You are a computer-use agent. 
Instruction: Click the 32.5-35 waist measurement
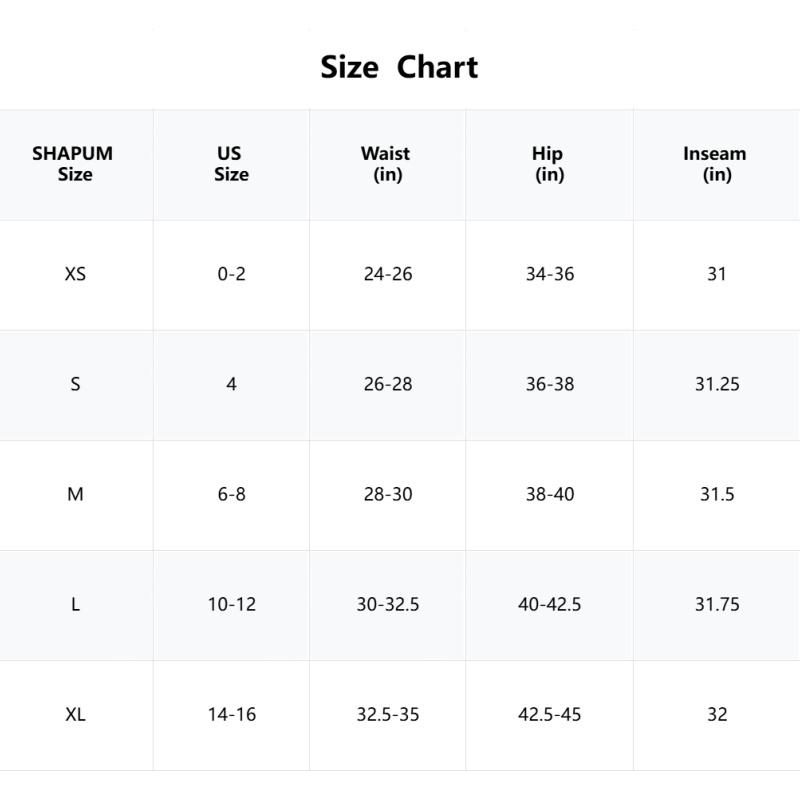388,714
